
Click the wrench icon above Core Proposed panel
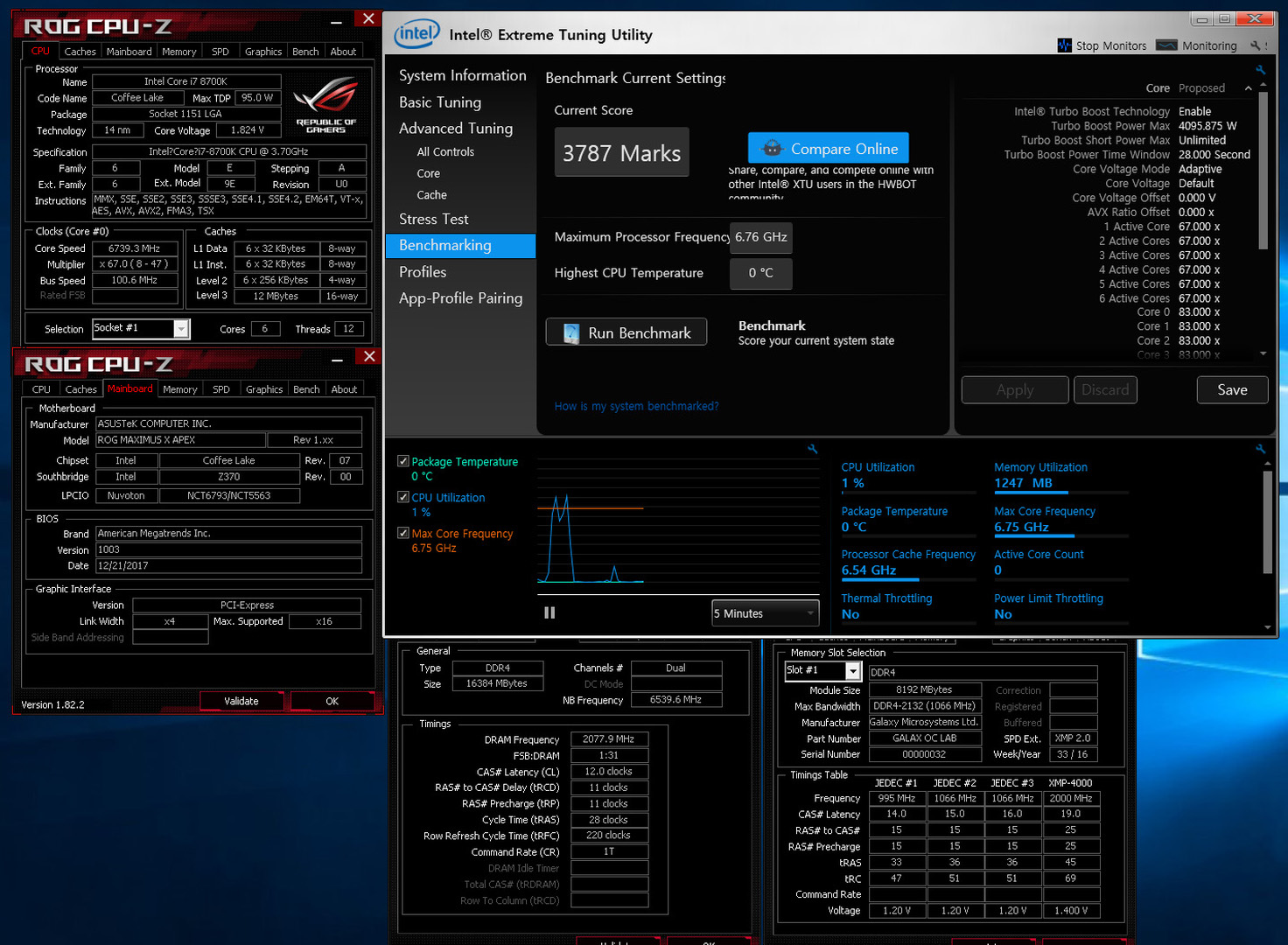[x=1260, y=70]
